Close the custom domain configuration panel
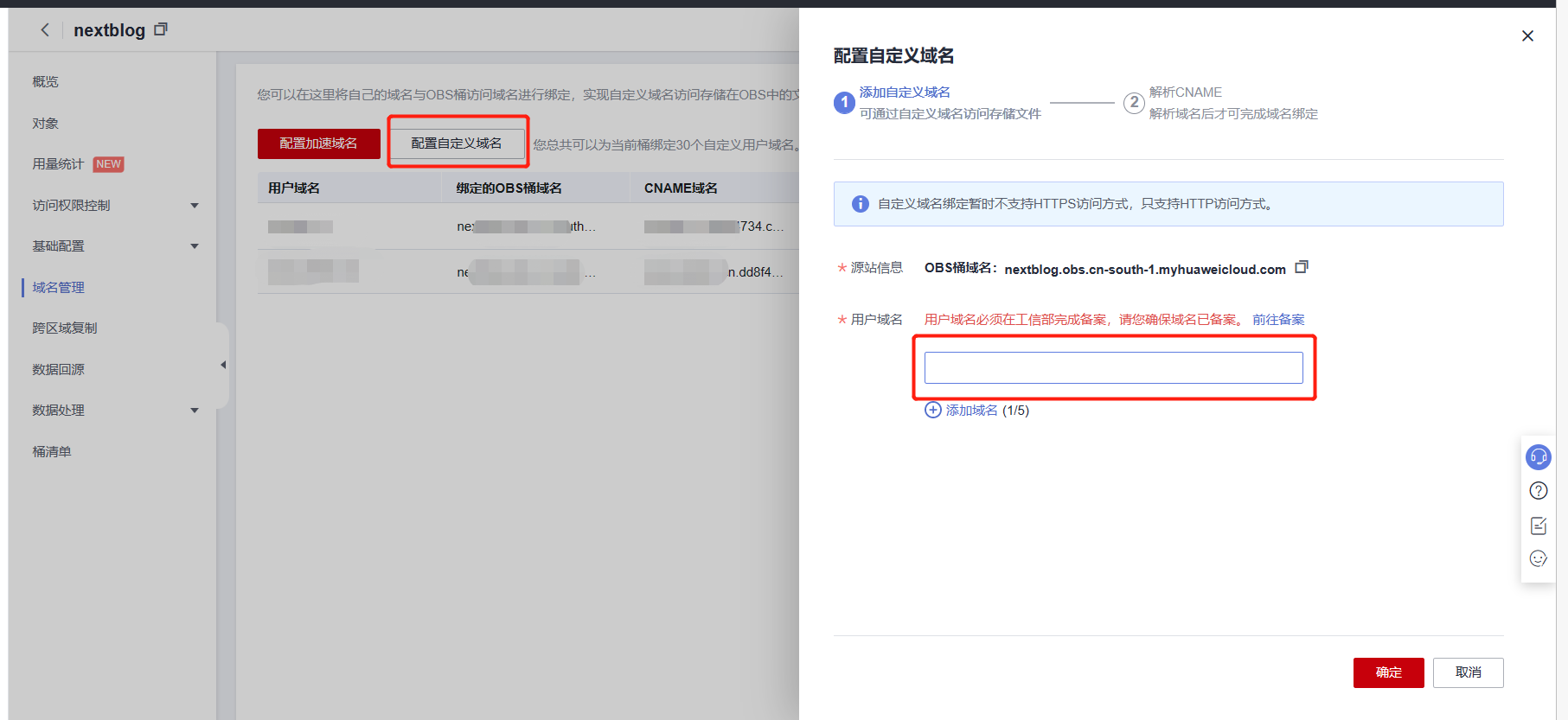 [1527, 35]
